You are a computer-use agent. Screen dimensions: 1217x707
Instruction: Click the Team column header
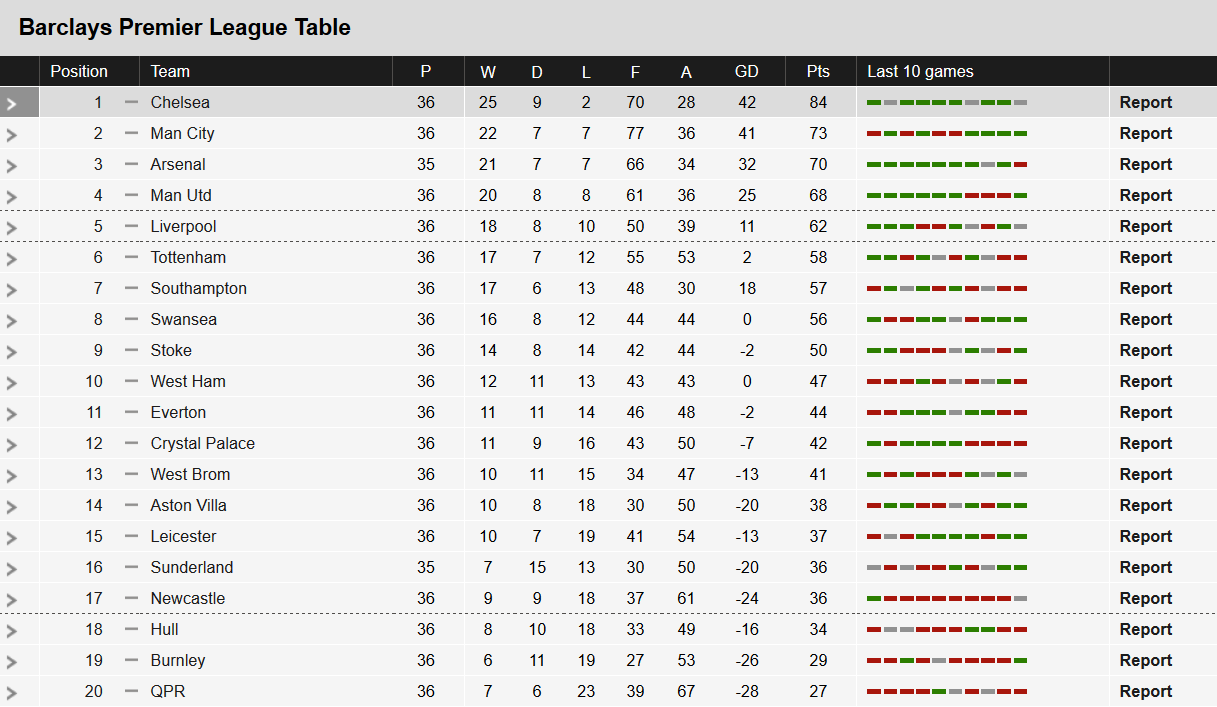tap(170, 71)
